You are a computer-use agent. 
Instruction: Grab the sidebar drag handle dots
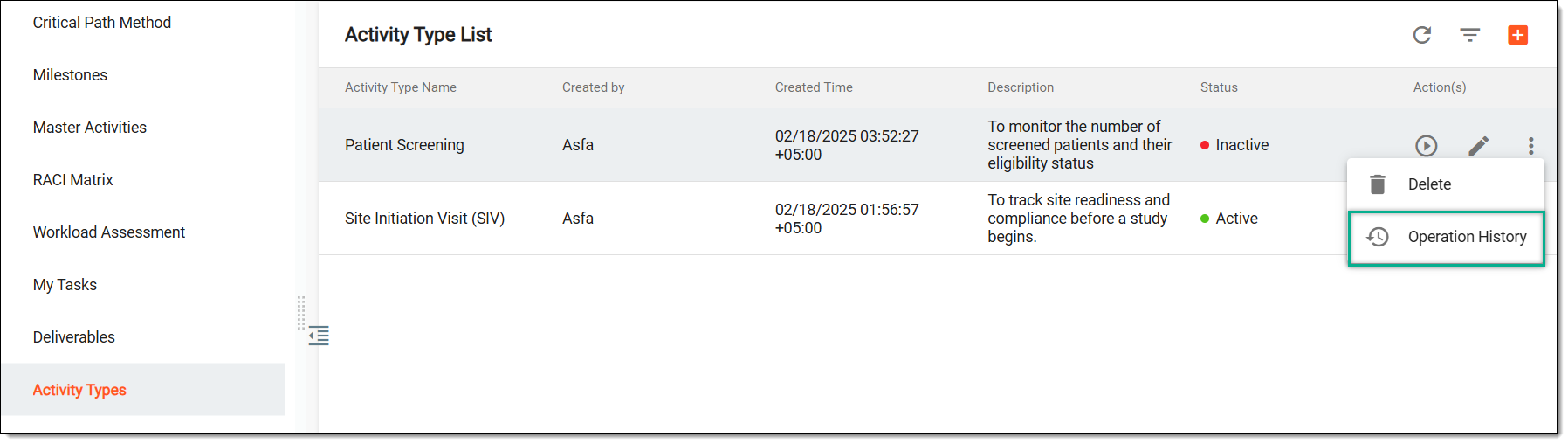point(301,312)
